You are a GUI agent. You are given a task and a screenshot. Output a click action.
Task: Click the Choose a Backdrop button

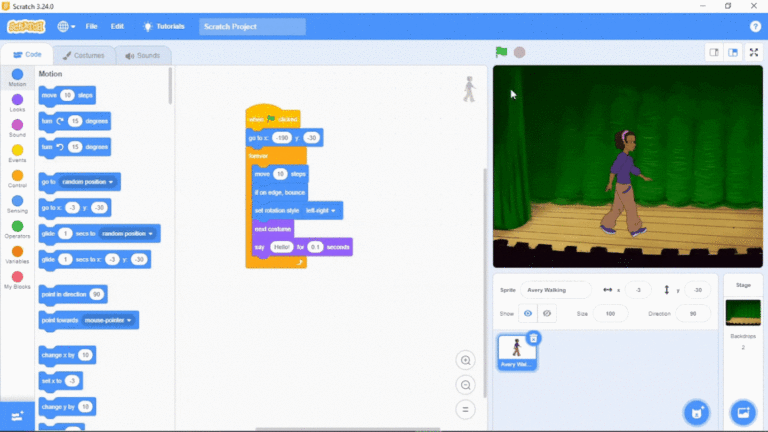pos(743,413)
